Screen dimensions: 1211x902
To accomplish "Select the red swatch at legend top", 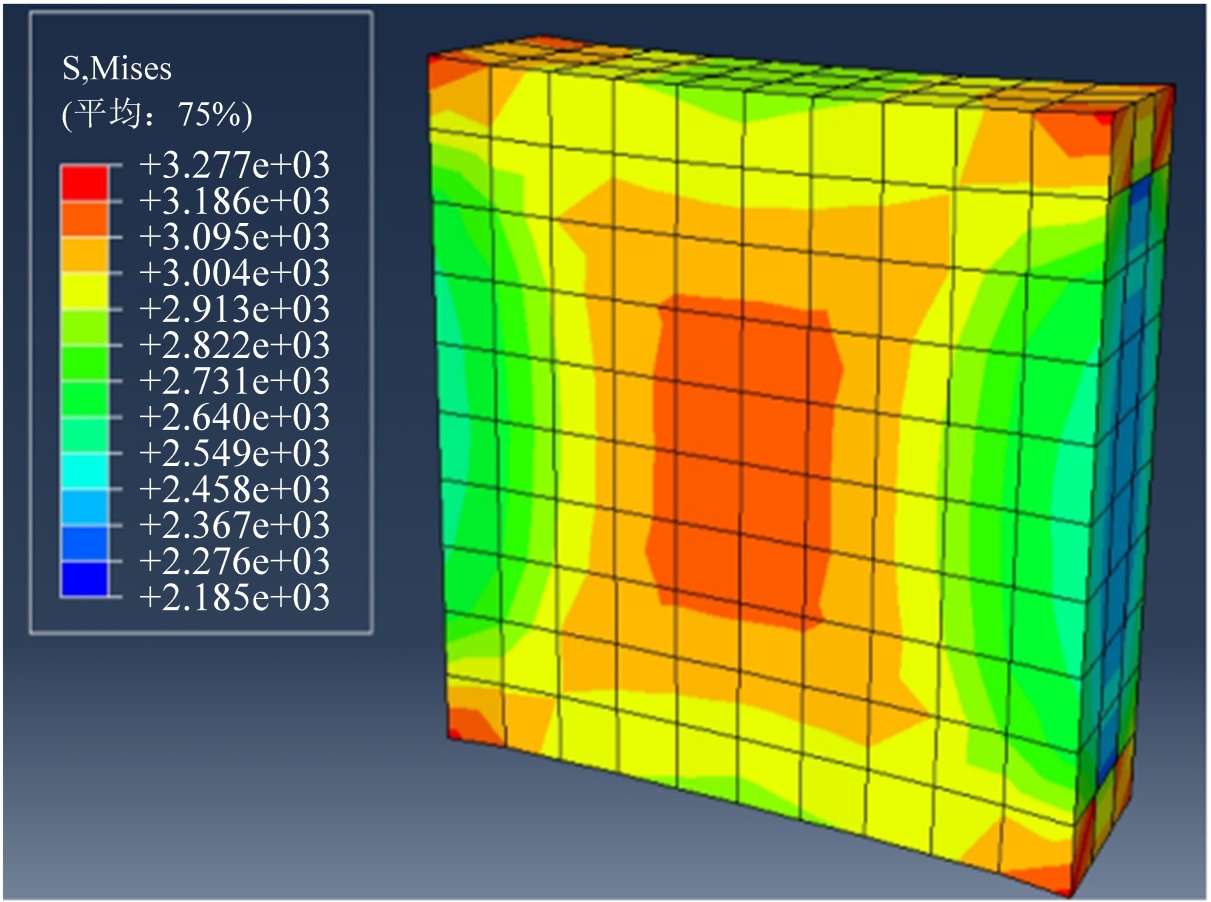I will pyautogui.click(x=83, y=182).
